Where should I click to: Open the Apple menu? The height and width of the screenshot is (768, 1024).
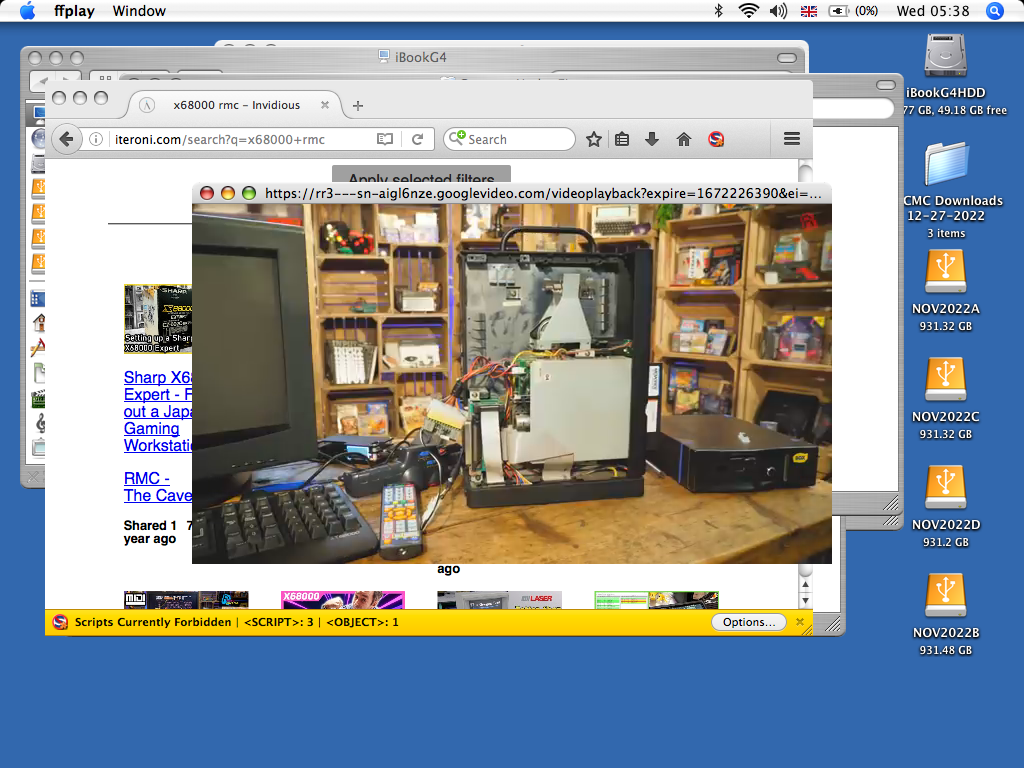pos(27,11)
